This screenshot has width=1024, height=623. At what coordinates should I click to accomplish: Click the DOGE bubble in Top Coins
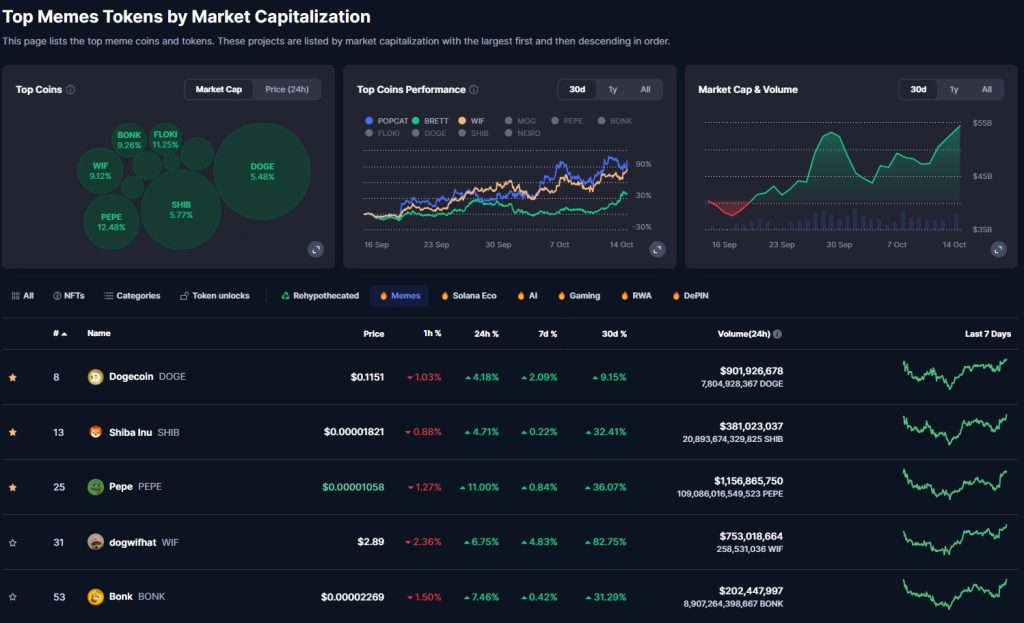tap(262, 171)
